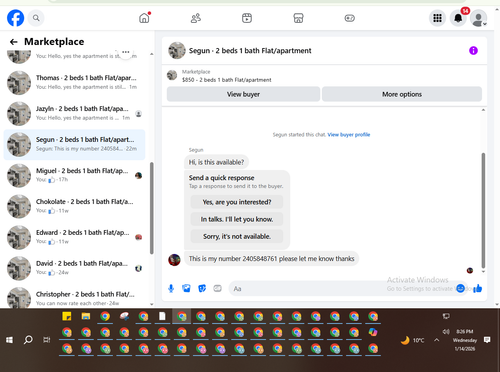Open the Reels video icon

pos(247,18)
